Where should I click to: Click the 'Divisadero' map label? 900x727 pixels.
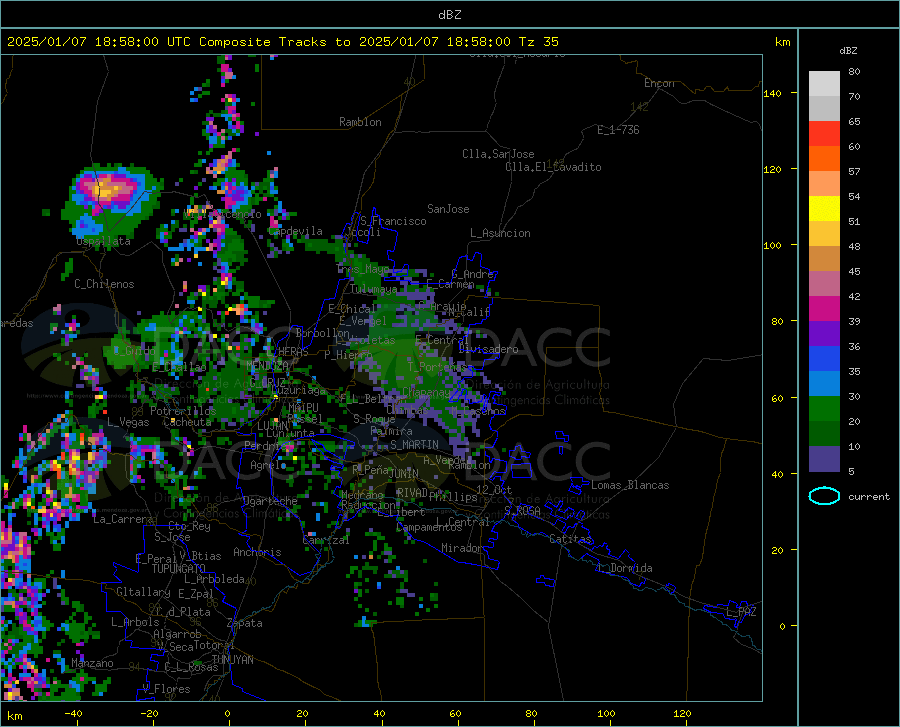click(x=488, y=349)
